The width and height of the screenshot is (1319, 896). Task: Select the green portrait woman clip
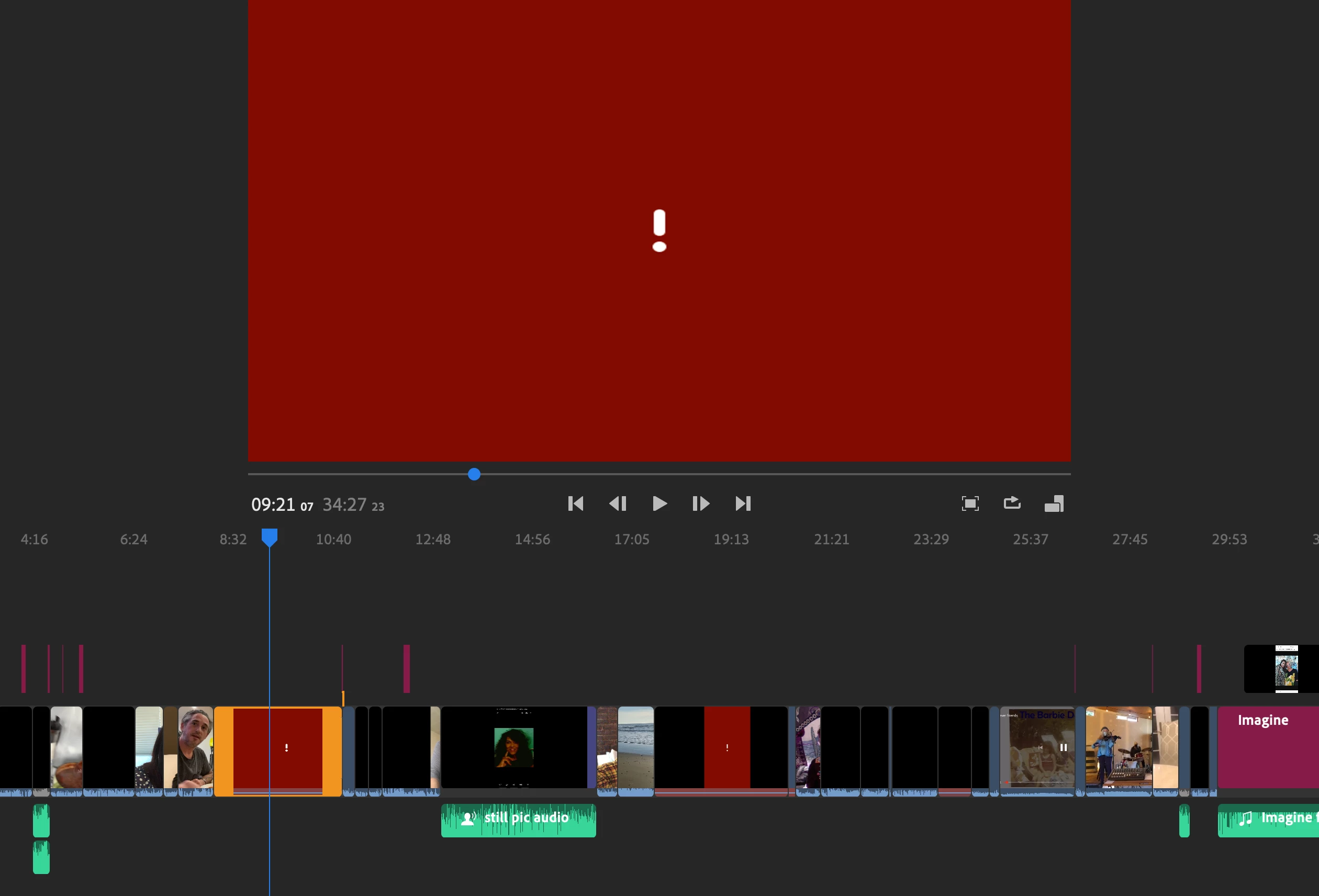click(513, 747)
